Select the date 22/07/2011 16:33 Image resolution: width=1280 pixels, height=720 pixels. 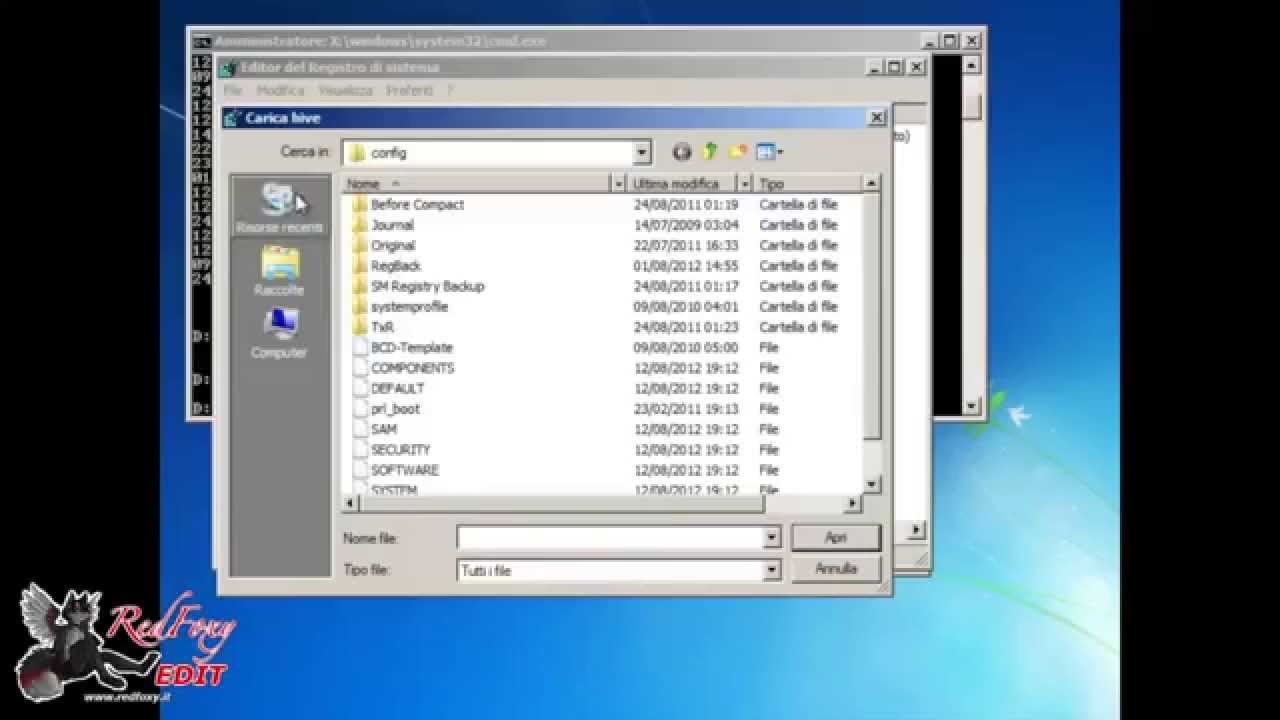point(686,245)
